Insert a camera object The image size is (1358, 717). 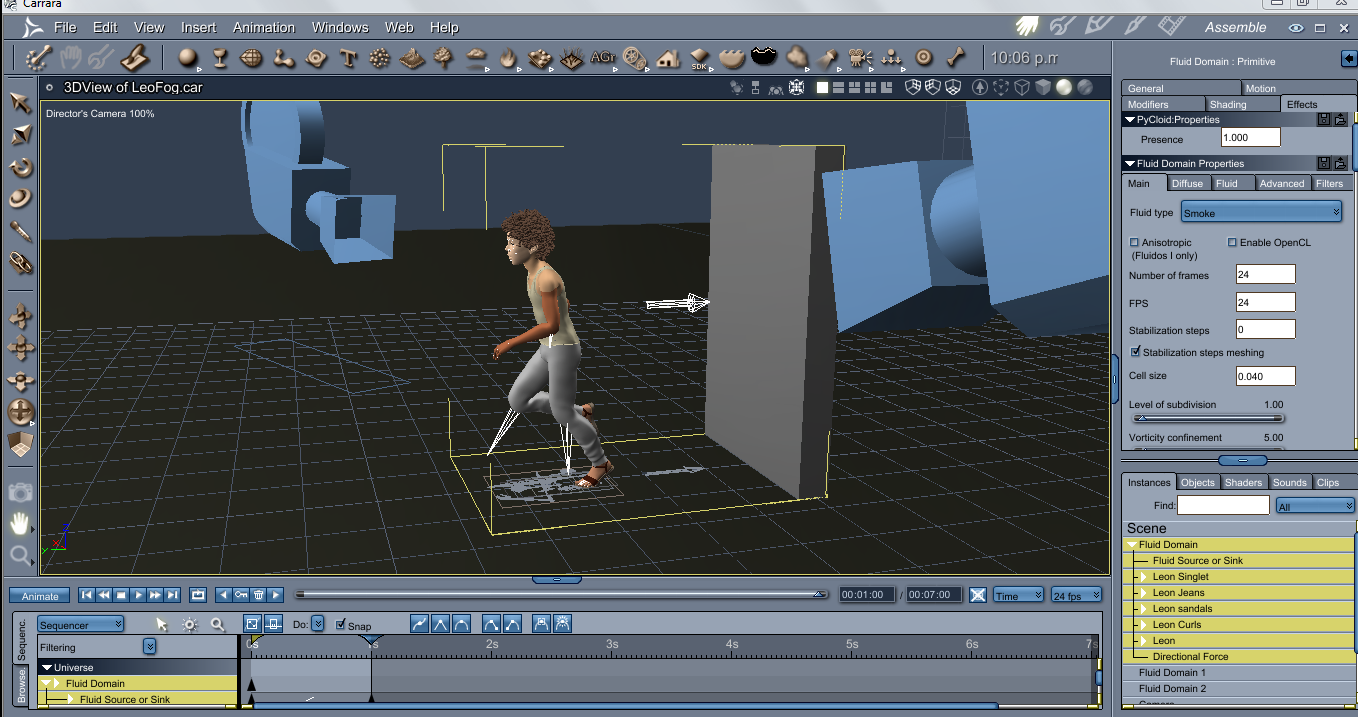(859, 58)
